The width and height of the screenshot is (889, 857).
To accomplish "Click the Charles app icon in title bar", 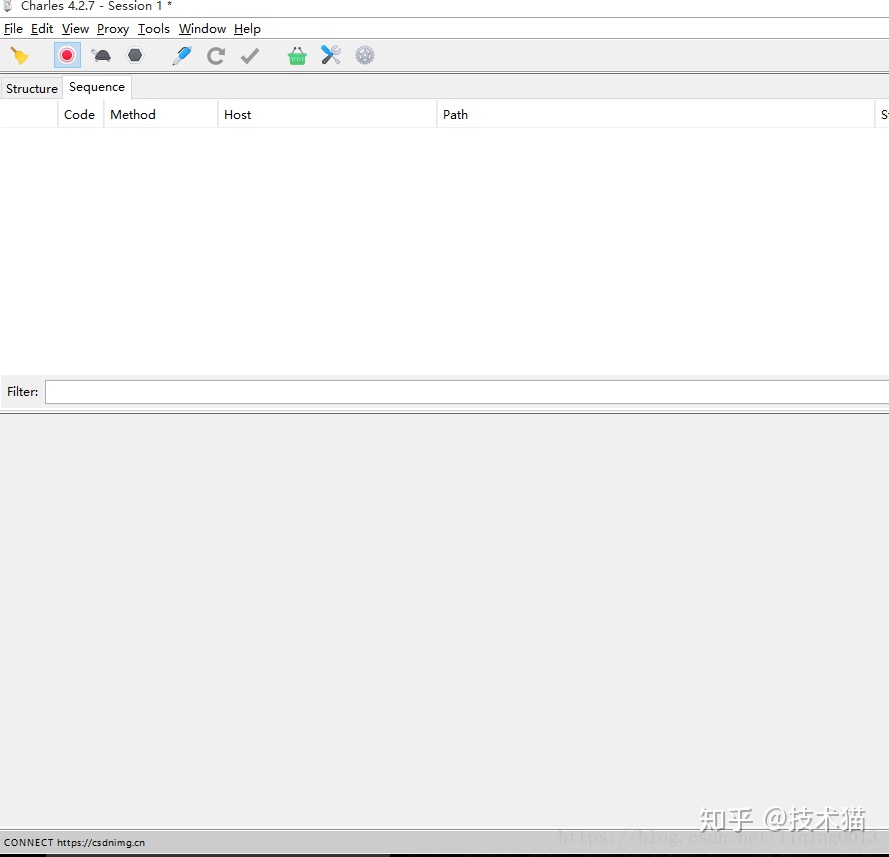I will (8, 6).
